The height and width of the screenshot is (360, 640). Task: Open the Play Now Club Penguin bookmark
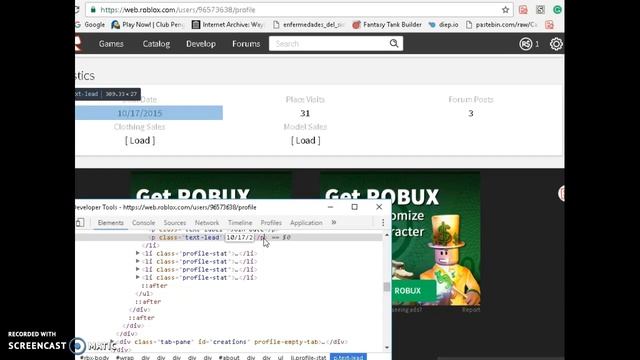[x=148, y=25]
